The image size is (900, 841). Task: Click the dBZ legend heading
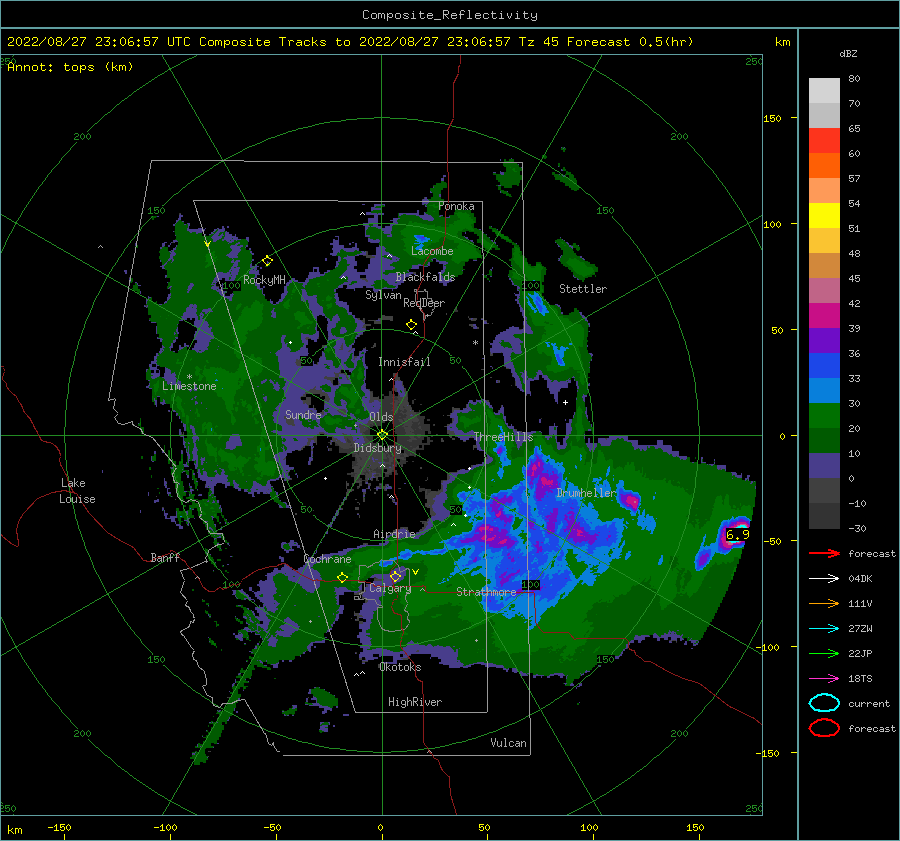click(848, 53)
